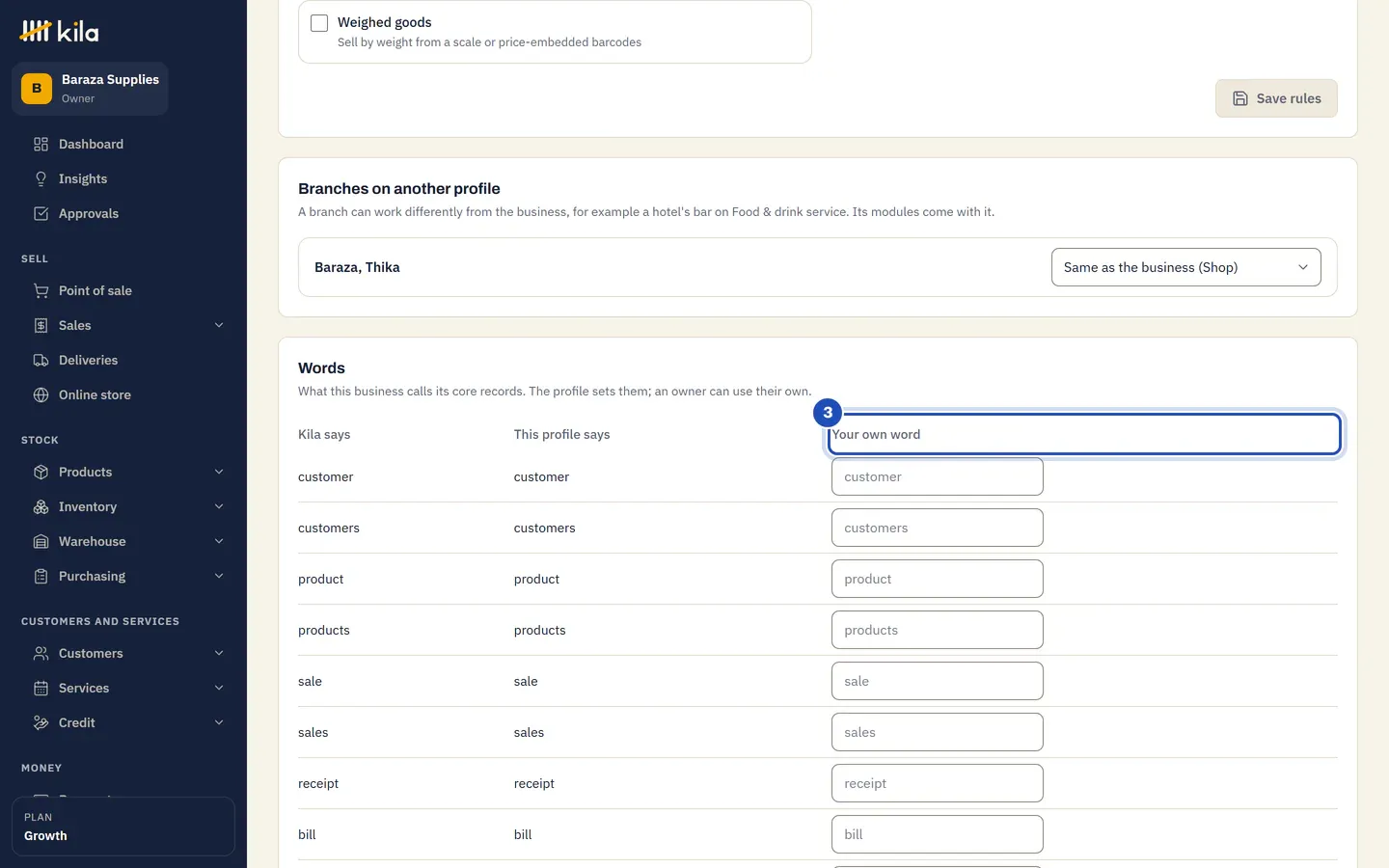Click the receipt own-word input field
The width and height of the screenshot is (1389, 868).
coord(937,783)
